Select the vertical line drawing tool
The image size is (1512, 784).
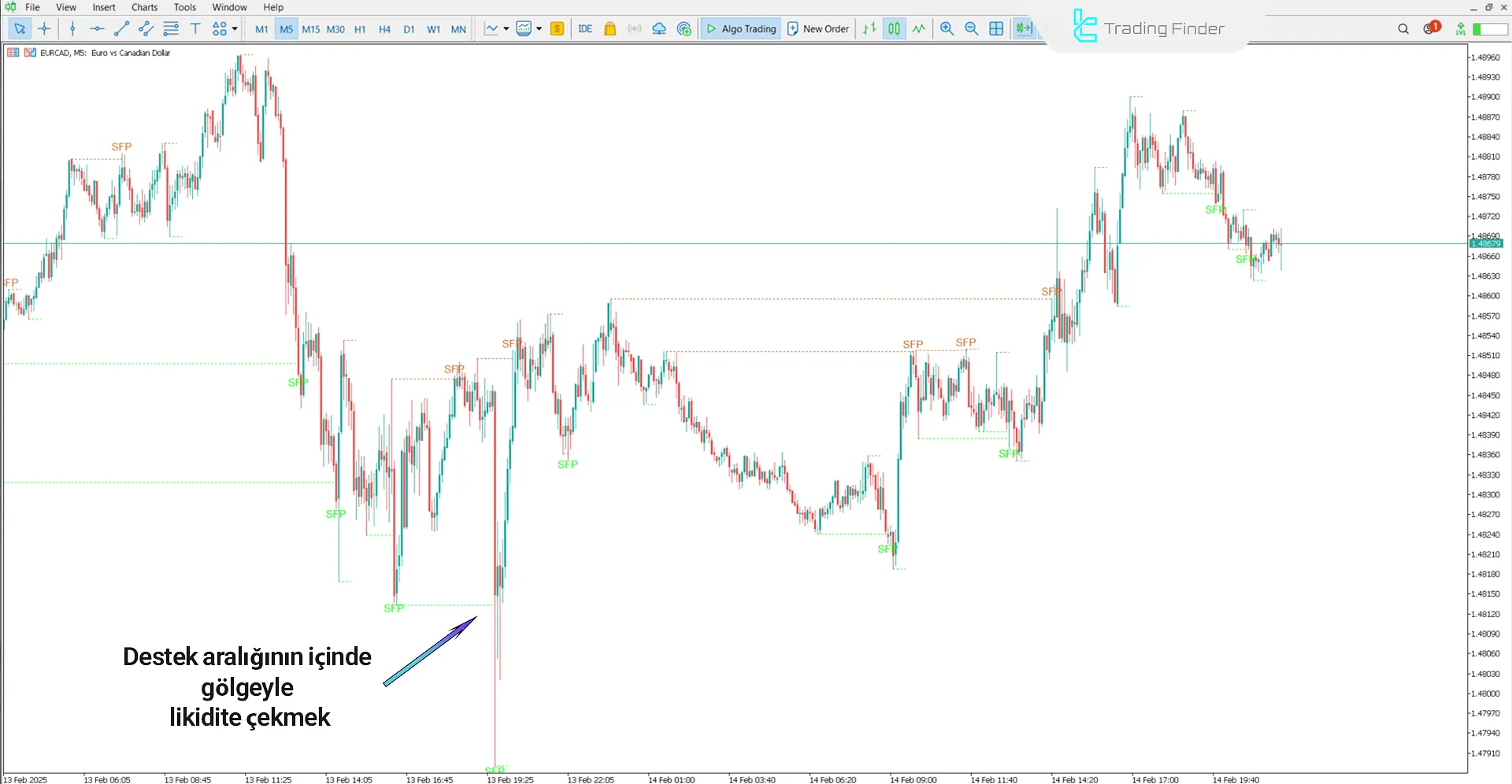[x=72, y=29]
